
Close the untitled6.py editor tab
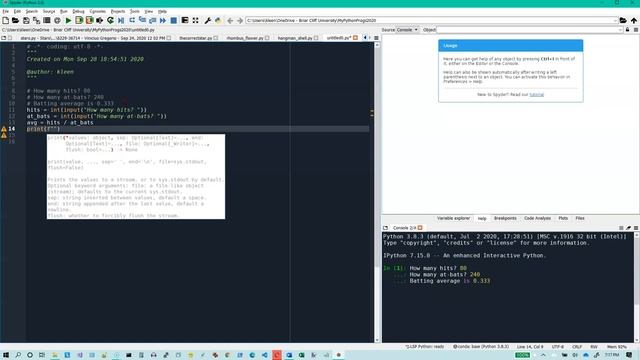tap(355, 38)
